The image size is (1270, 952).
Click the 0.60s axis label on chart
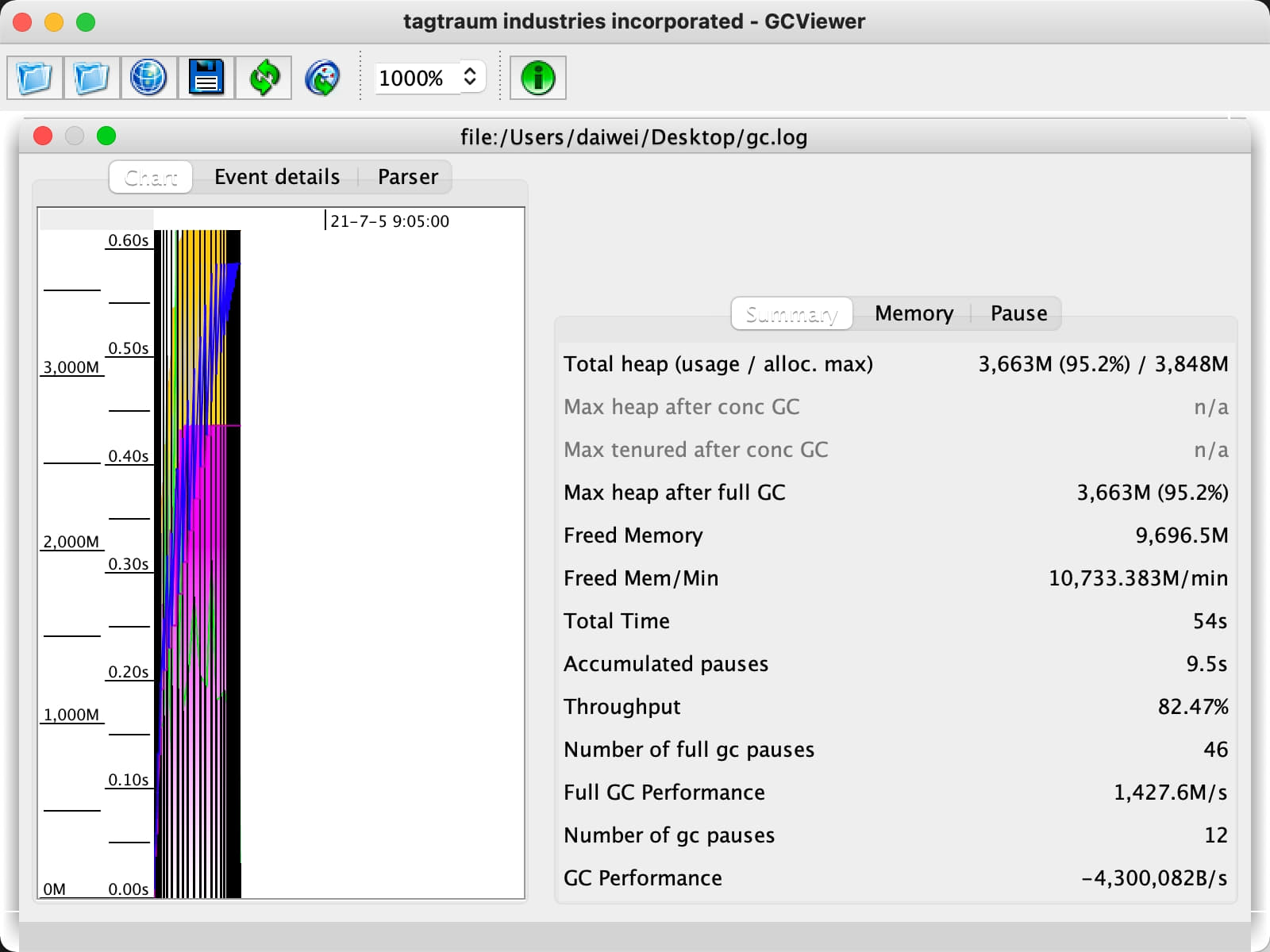tap(129, 240)
